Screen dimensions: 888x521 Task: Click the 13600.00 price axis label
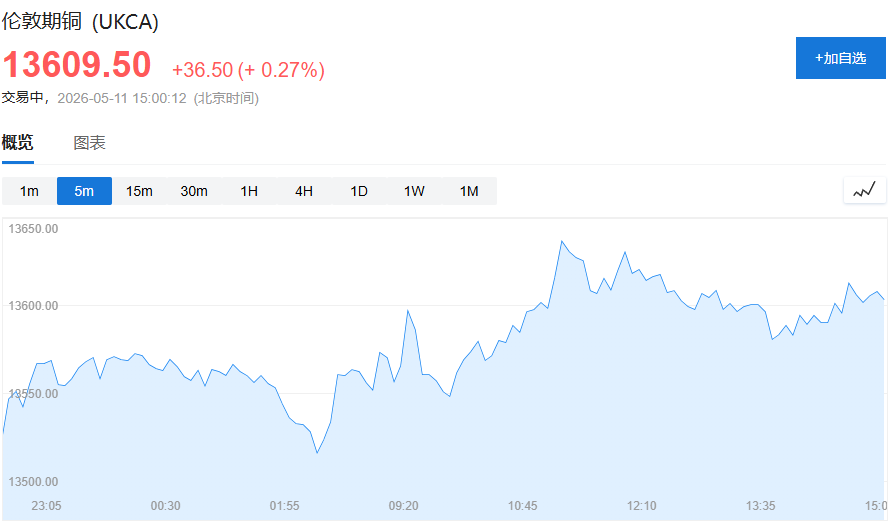click(33, 306)
